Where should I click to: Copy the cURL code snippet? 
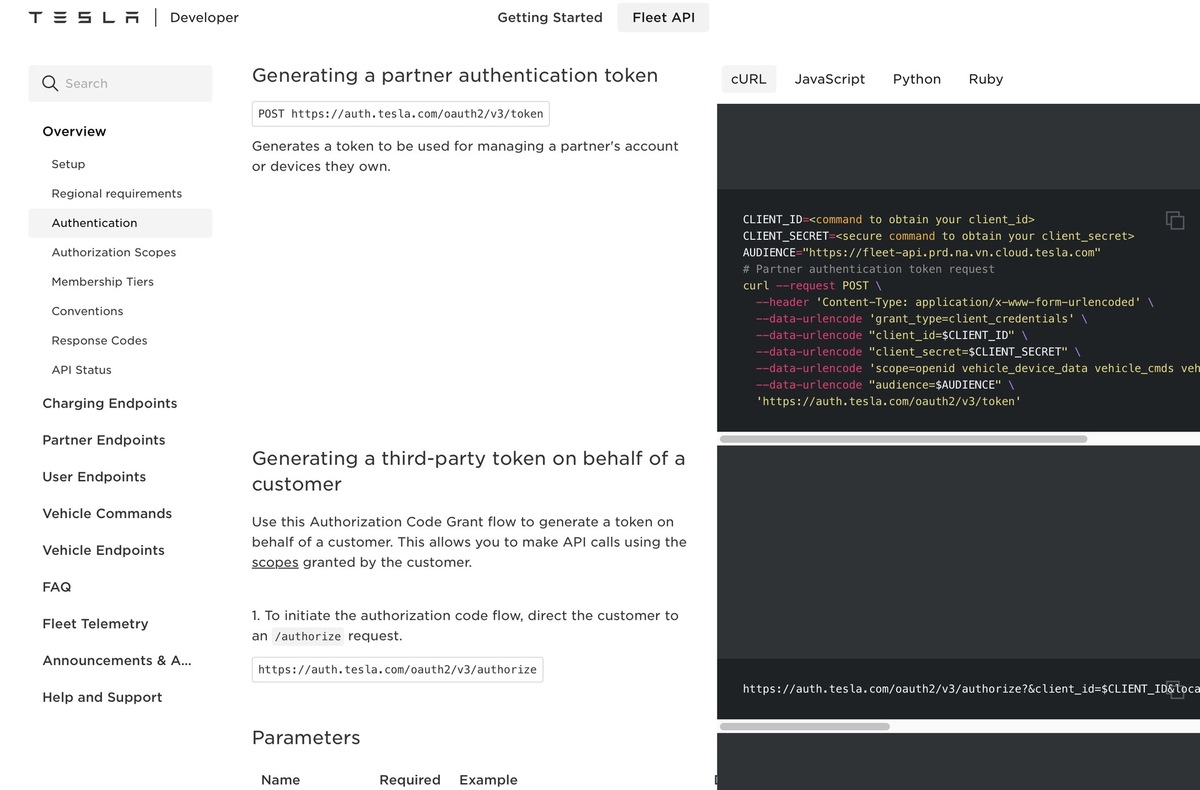click(1175, 220)
